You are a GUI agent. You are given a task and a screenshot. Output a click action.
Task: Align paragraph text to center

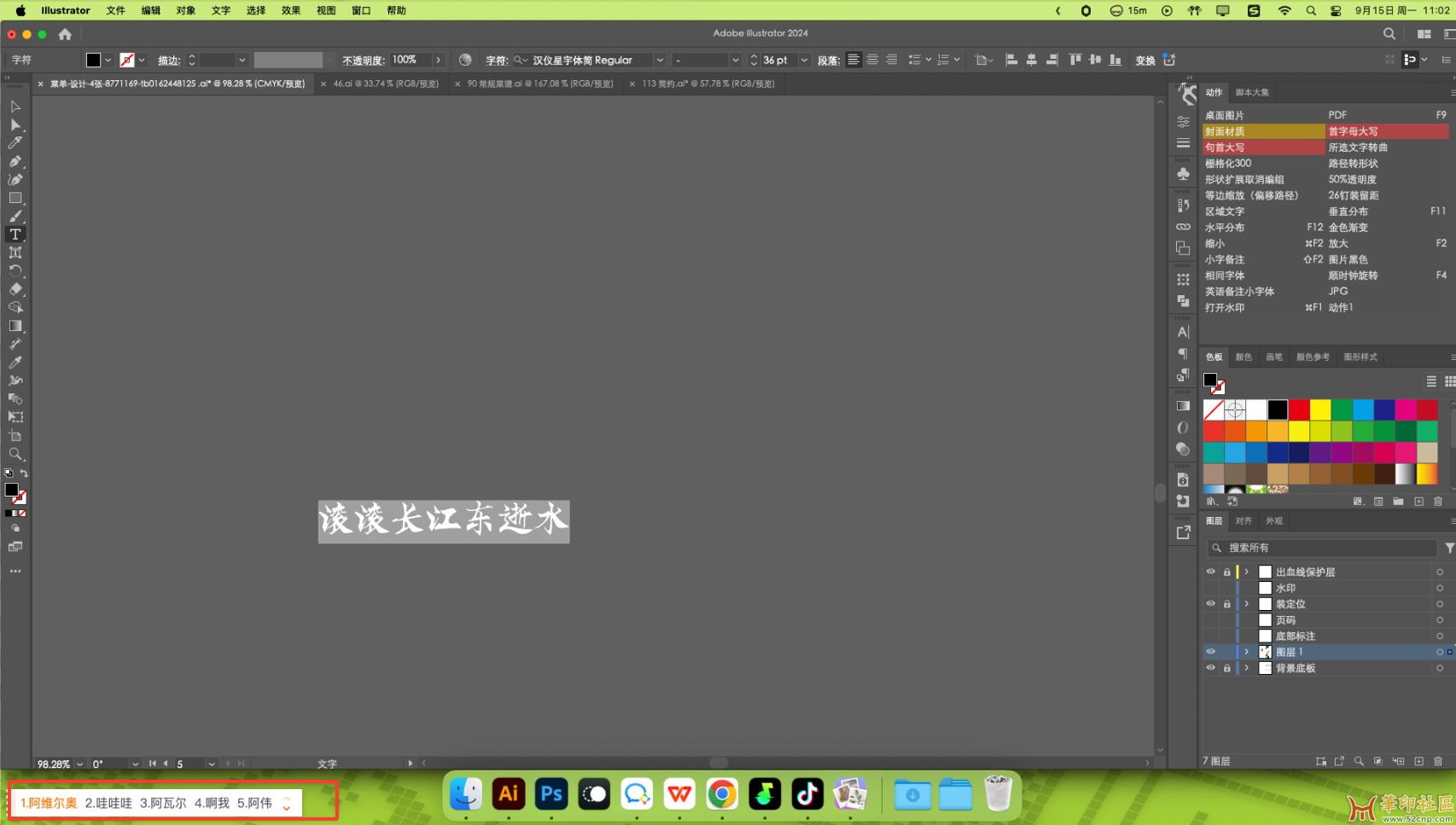point(872,60)
